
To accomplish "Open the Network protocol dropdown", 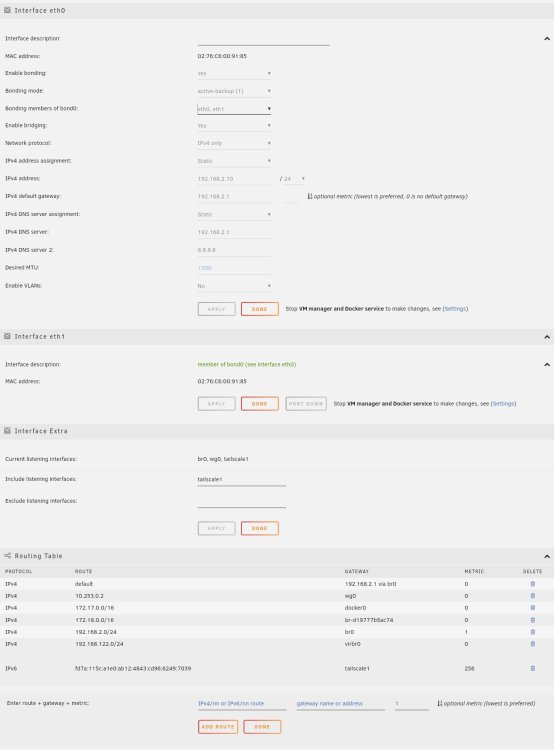I will (x=234, y=143).
